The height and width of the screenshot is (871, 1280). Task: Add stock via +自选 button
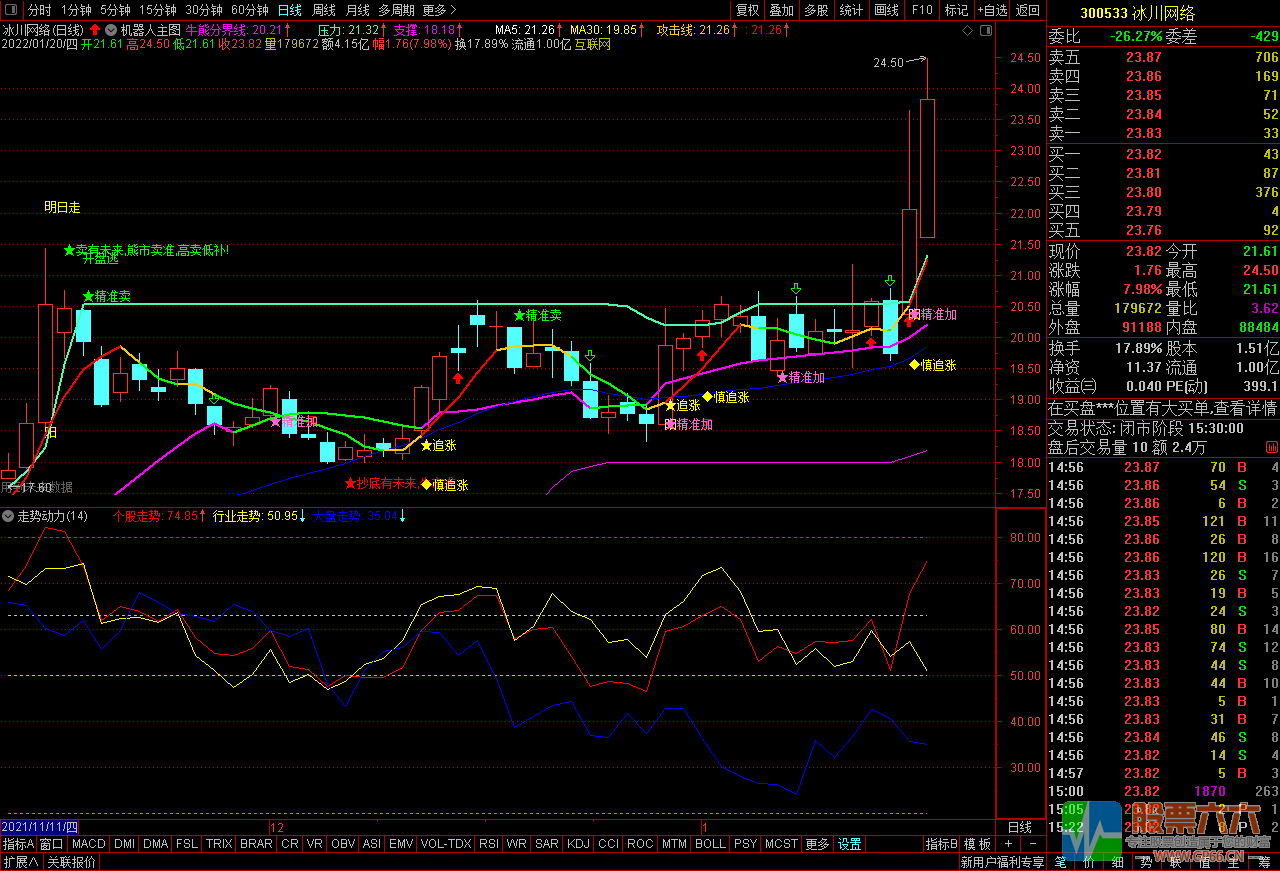[x=992, y=10]
